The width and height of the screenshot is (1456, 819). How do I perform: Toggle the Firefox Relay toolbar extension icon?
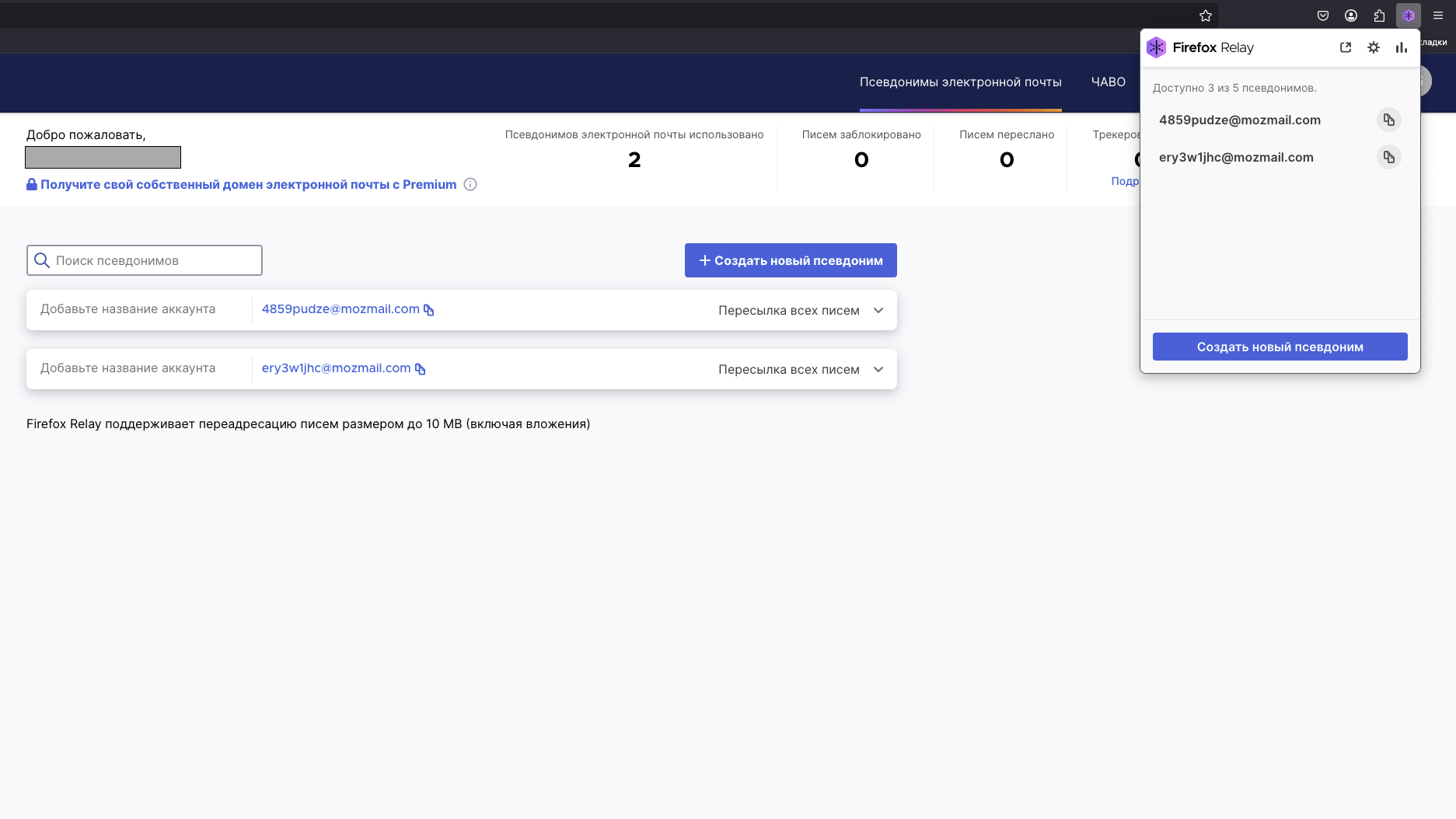pyautogui.click(x=1409, y=16)
